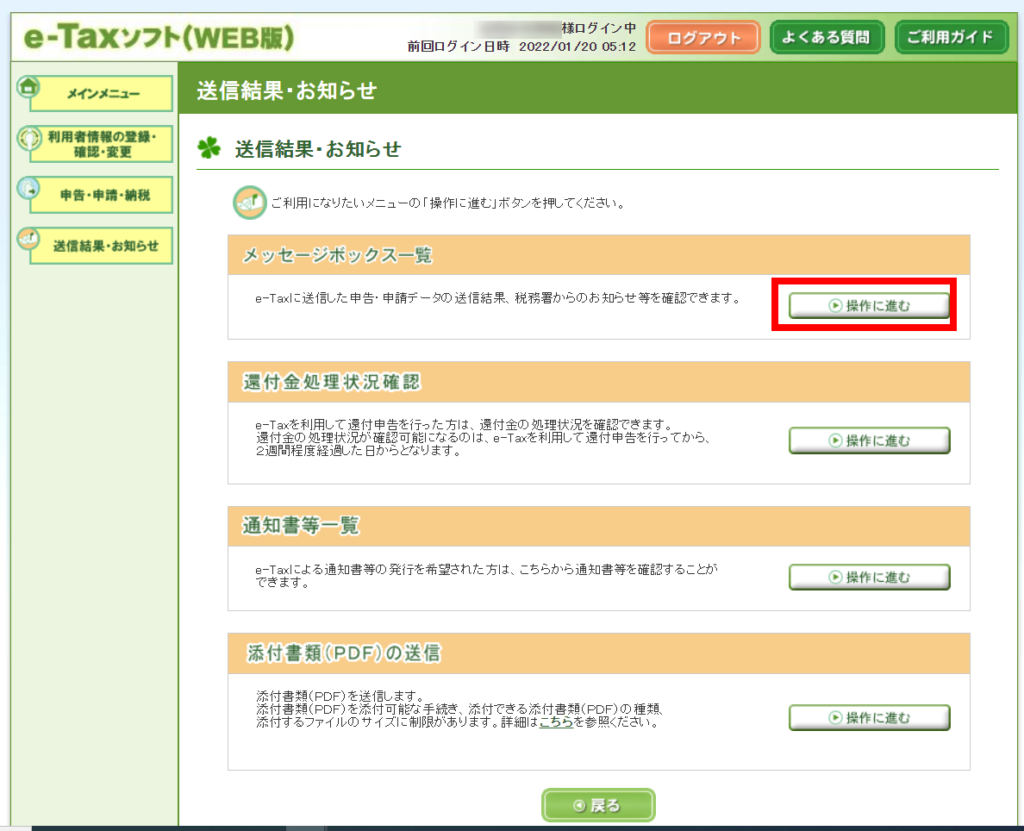Click the e-Taxソフト(WEB版) logo

(153, 37)
